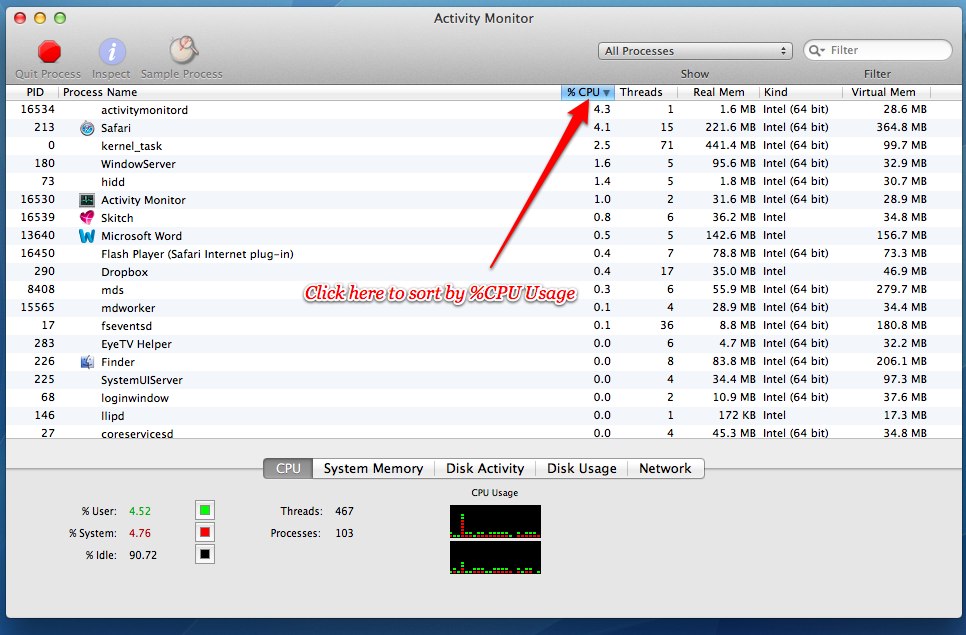966x635 pixels.
Task: Click the % Idle value 90.72
Action: [x=143, y=555]
